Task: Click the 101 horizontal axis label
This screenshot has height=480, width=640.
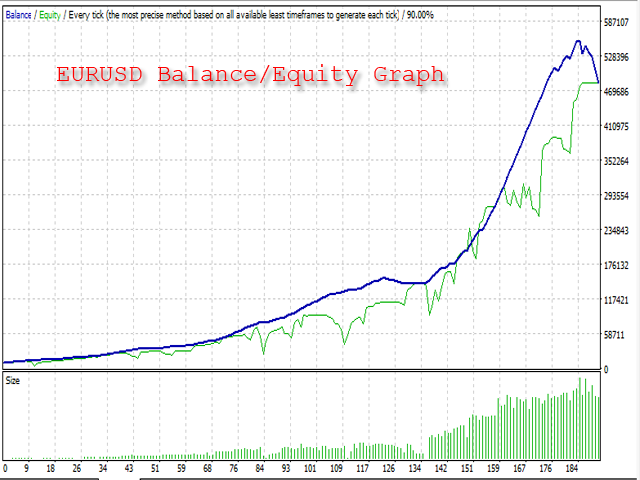Action: coord(310,468)
